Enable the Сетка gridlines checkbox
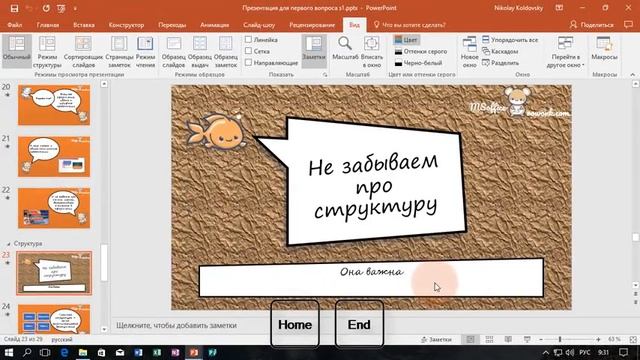The height and width of the screenshot is (360, 640). pyautogui.click(x=248, y=51)
